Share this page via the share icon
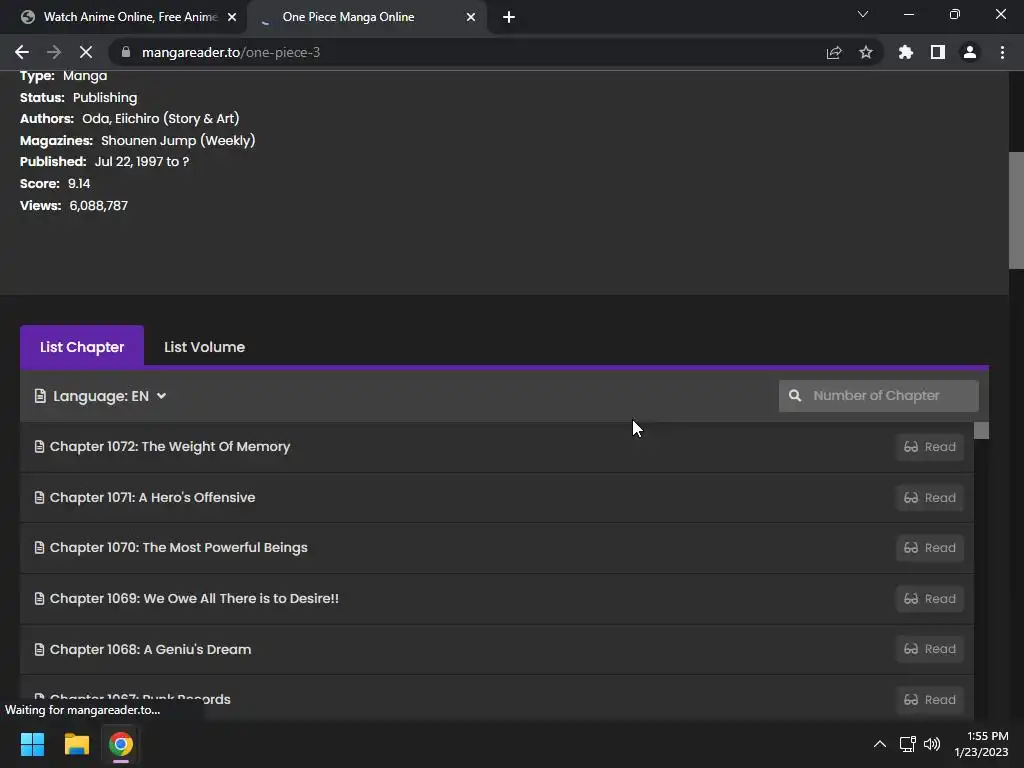This screenshot has width=1024, height=768. pos(834,52)
